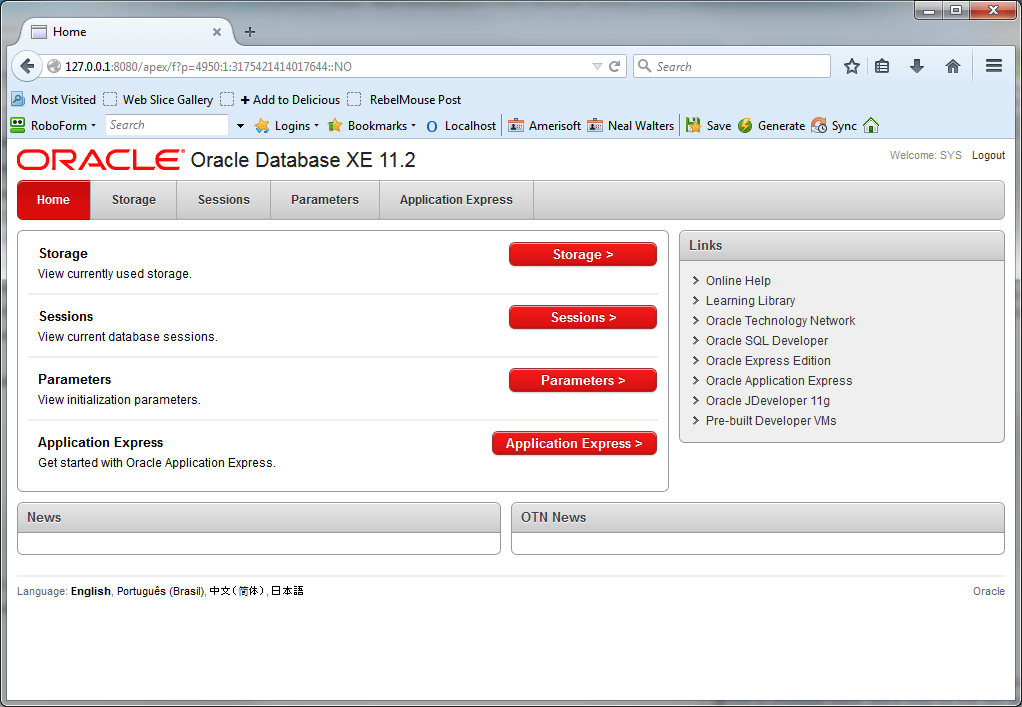1022x707 pixels.
Task: Go back using the browser back arrow
Action: click(x=27, y=66)
